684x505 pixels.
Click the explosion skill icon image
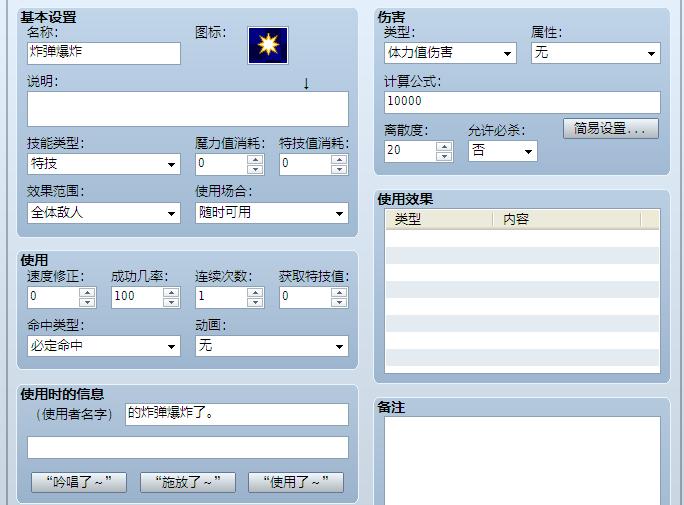tap(268, 45)
